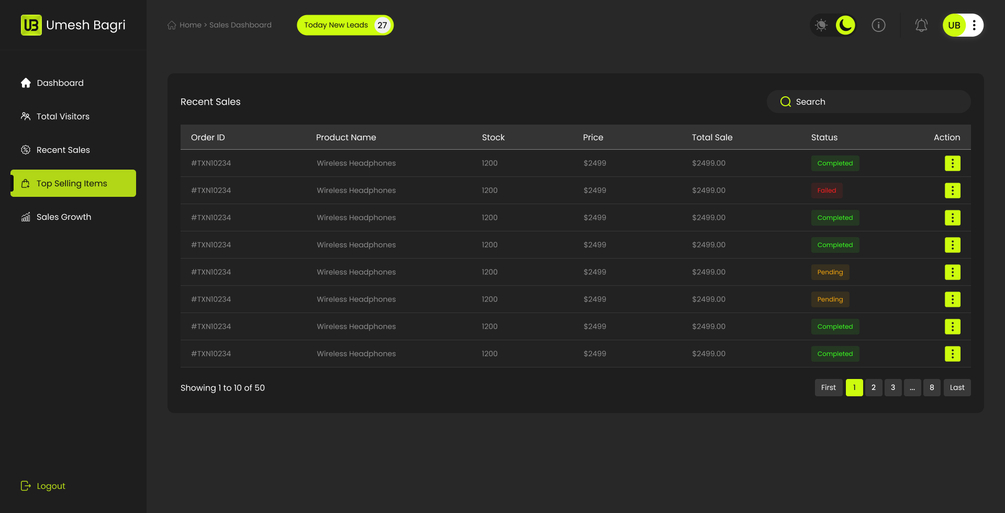Open notifications bell icon
Screen dimensions: 1005x513
point(921,25)
